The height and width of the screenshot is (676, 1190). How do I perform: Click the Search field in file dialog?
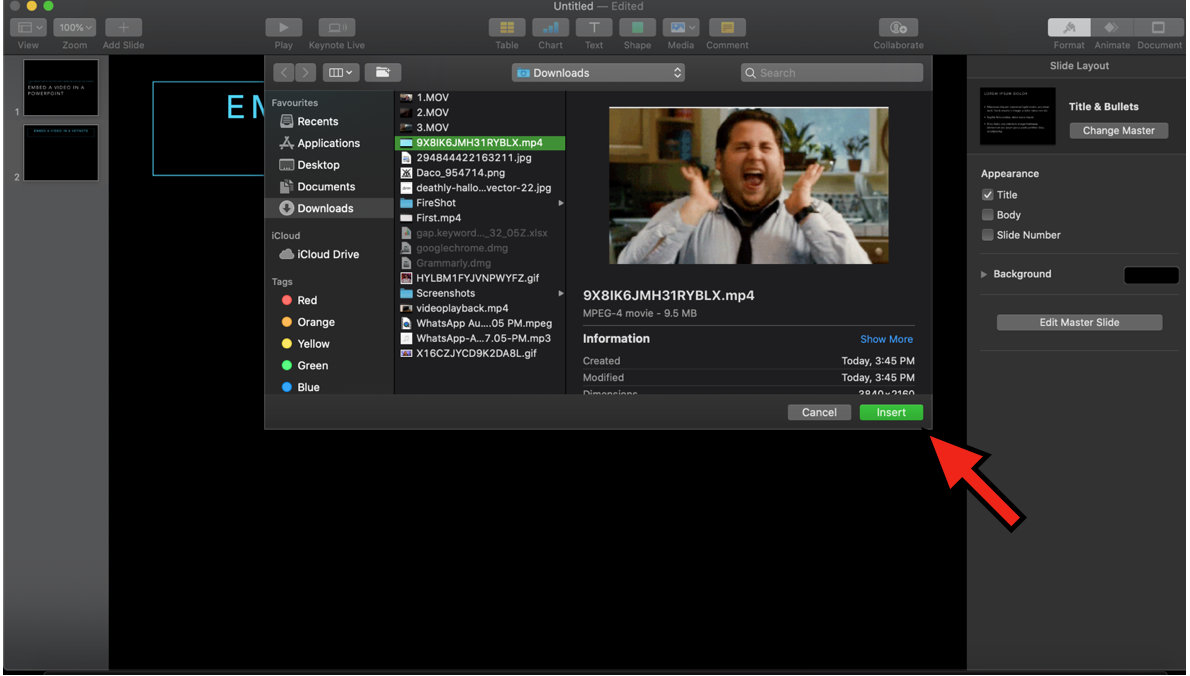pyautogui.click(x=832, y=73)
